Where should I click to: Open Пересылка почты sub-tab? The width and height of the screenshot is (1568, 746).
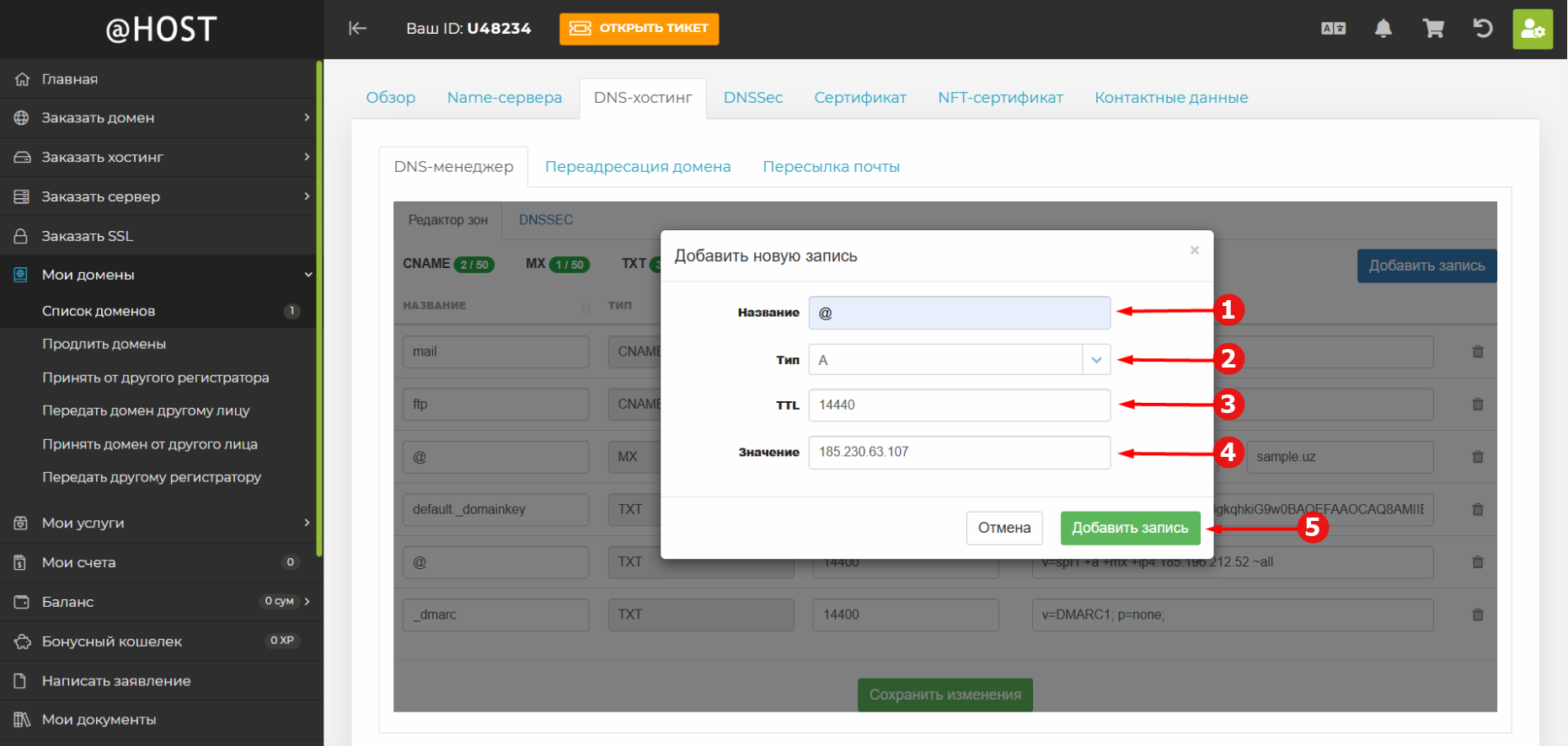coord(832,167)
